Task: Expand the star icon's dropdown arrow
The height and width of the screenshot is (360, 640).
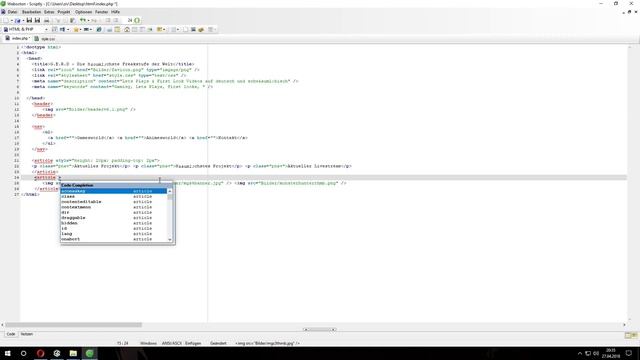Action: (81, 30)
